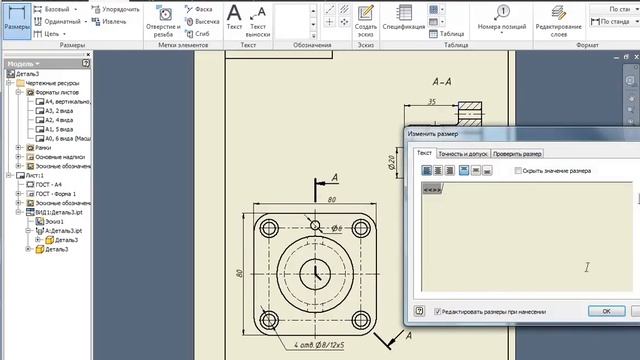
Task: Open the Спецификация parts list tool
Action: coord(404,18)
